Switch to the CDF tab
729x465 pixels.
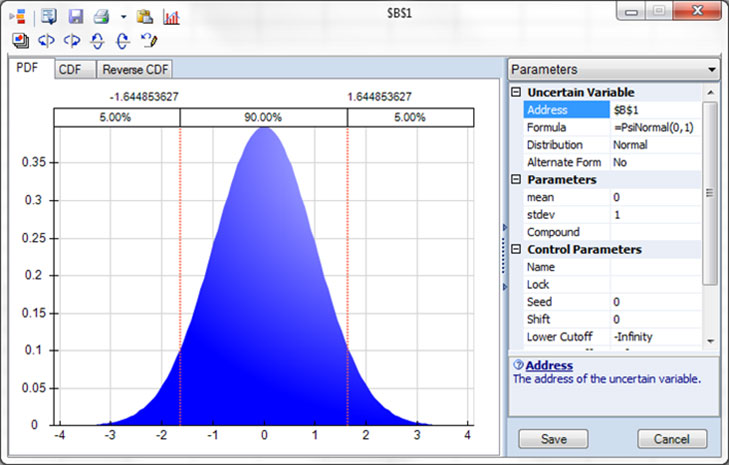69,69
